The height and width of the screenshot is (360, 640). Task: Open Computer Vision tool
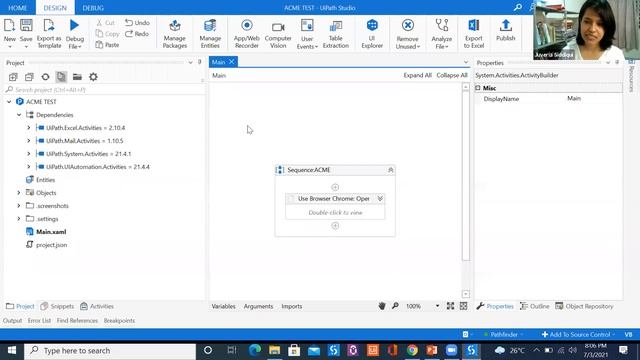tap(278, 34)
